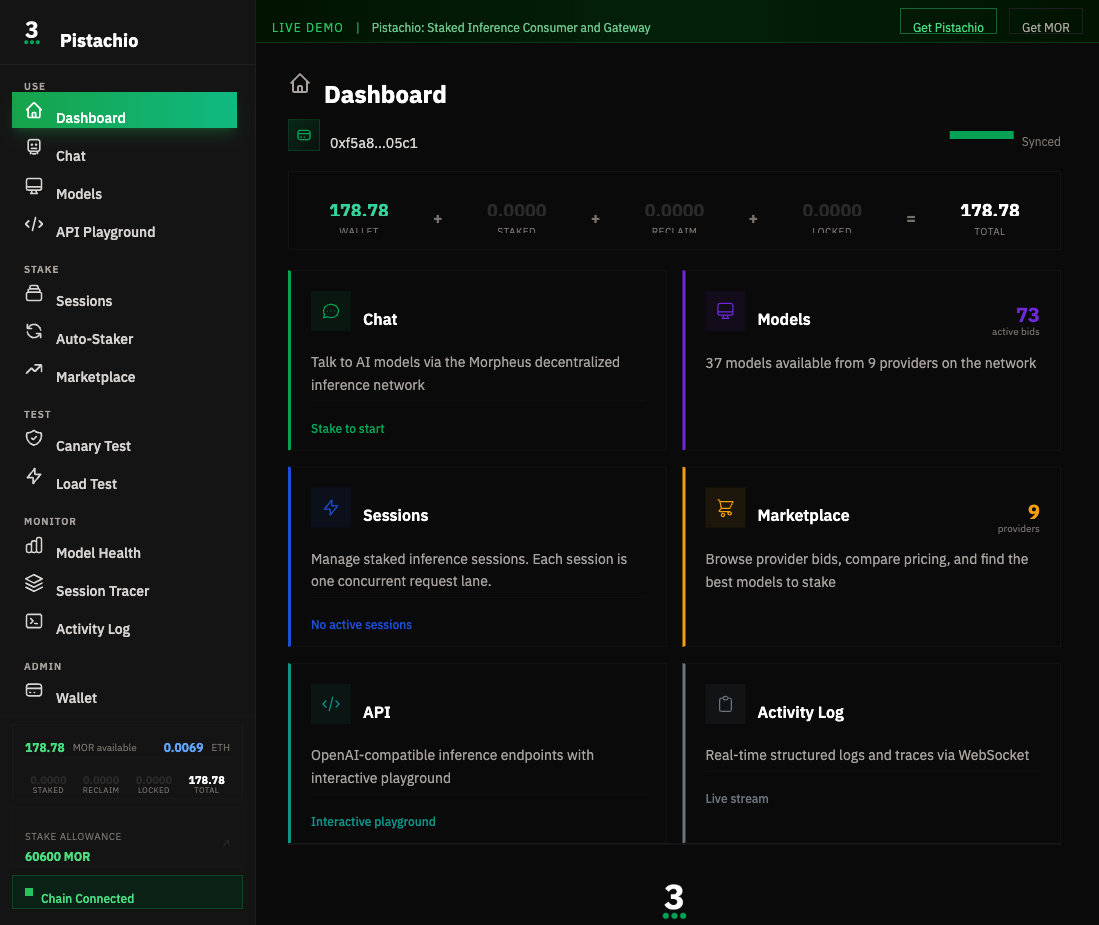Click the 178.78 MOR available in sidebar
The height and width of the screenshot is (925, 1099).
(x=45, y=748)
